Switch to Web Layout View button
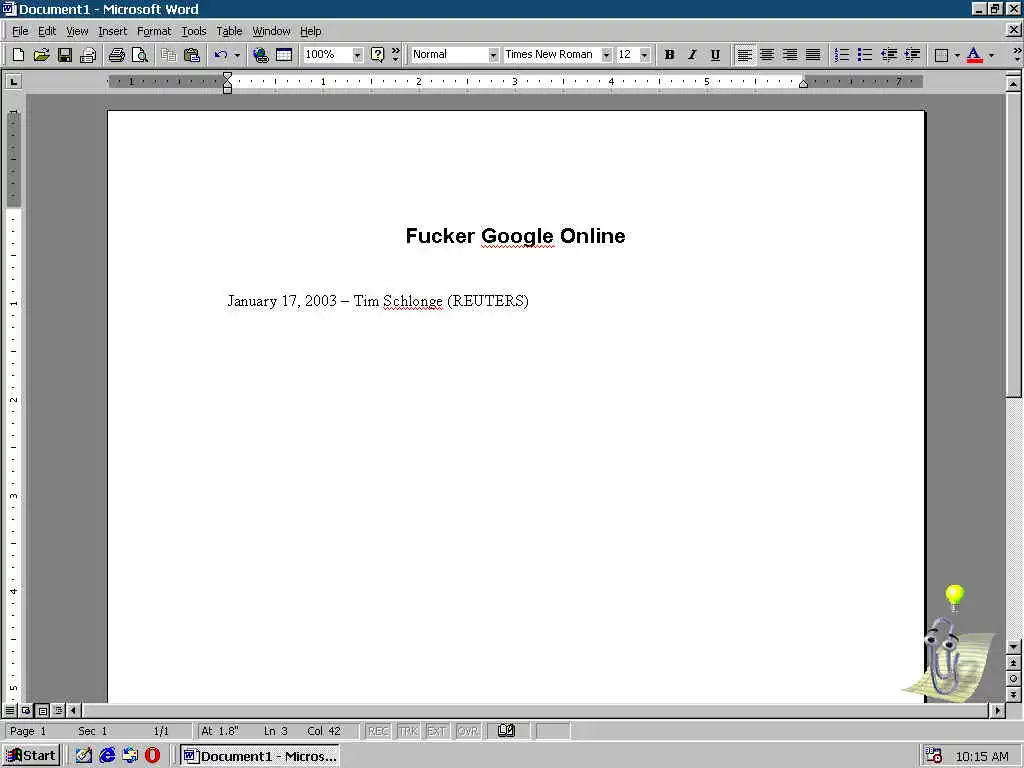This screenshot has height=768, width=1024. [26, 710]
